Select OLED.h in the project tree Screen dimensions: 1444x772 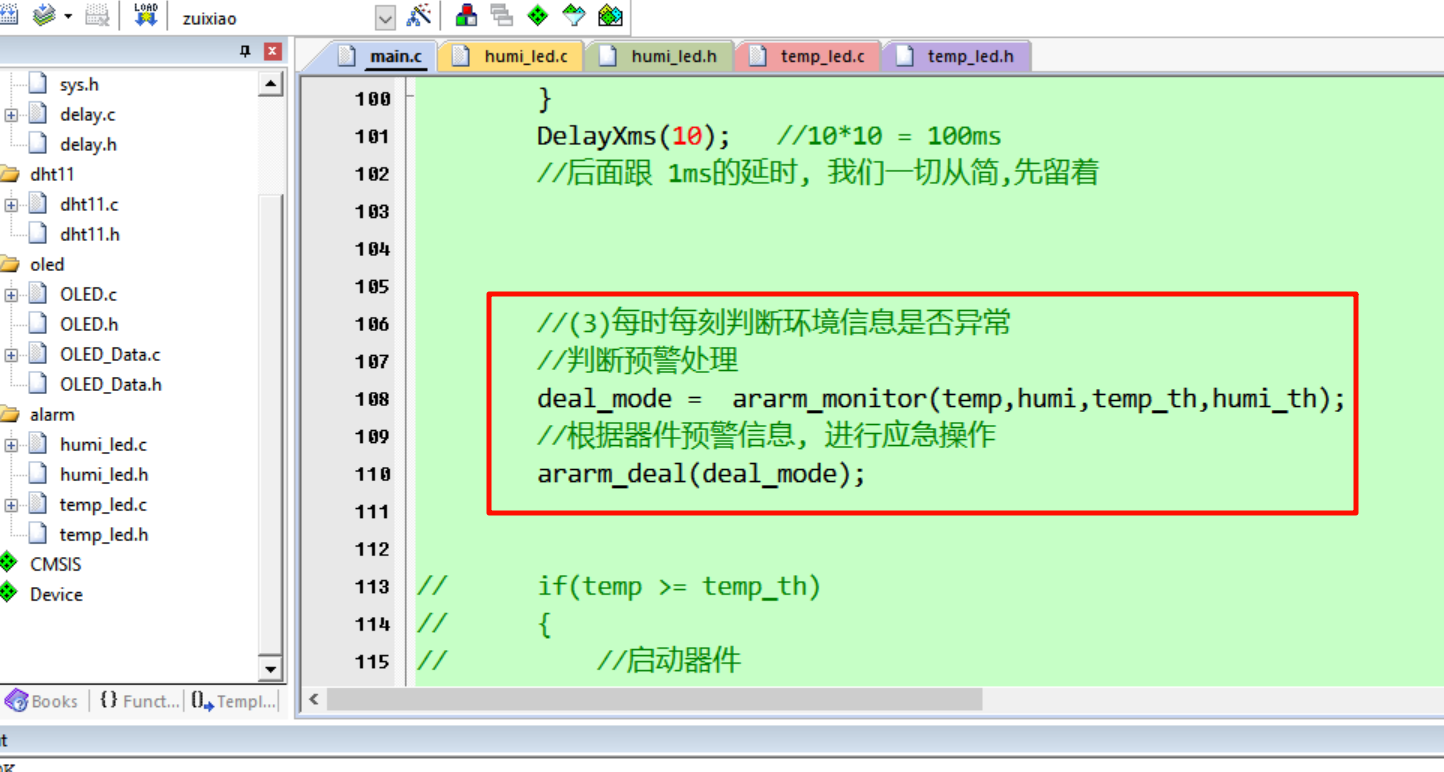pos(89,324)
